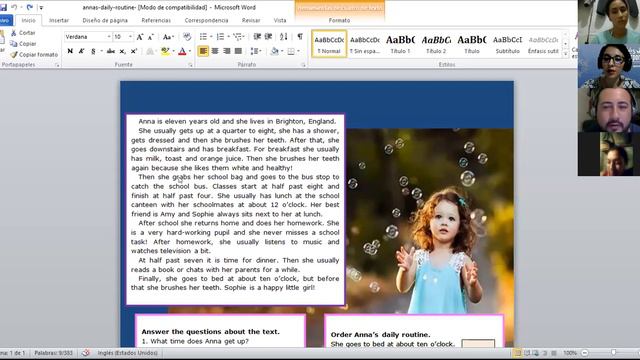Apply the Título 1 style
The image size is (640, 360).
400,44
